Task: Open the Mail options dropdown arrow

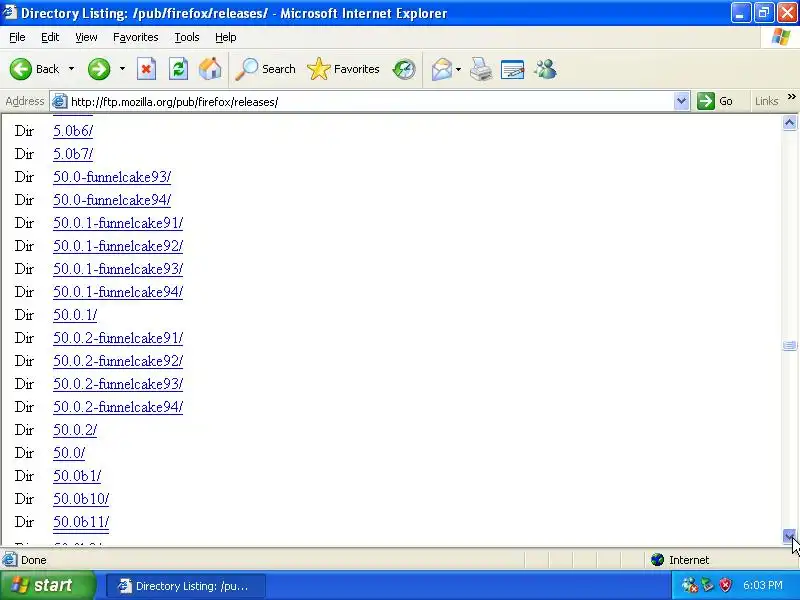Action: (458, 69)
